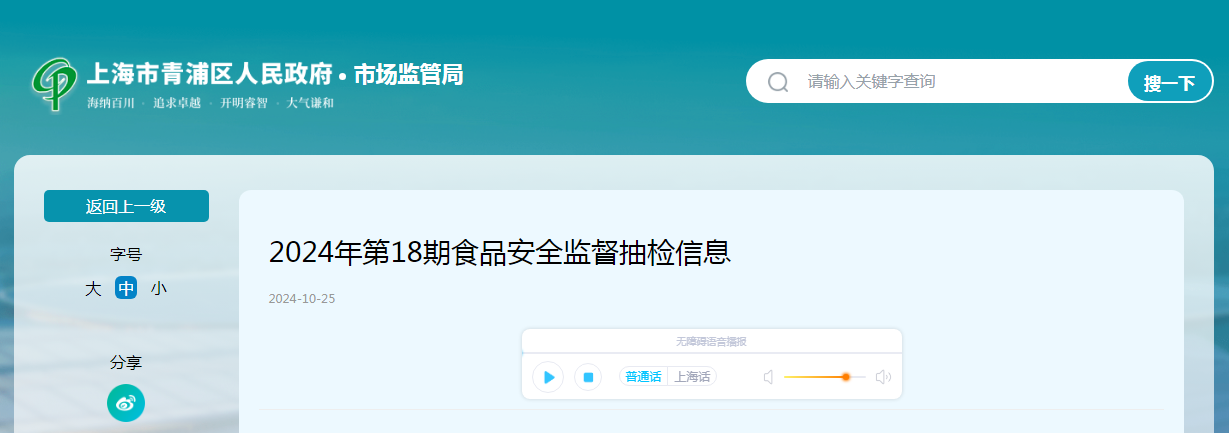Image resolution: width=1229 pixels, height=433 pixels.
Task: Open the 上海市青浦区人民政府 site title link
Action: click(210, 74)
